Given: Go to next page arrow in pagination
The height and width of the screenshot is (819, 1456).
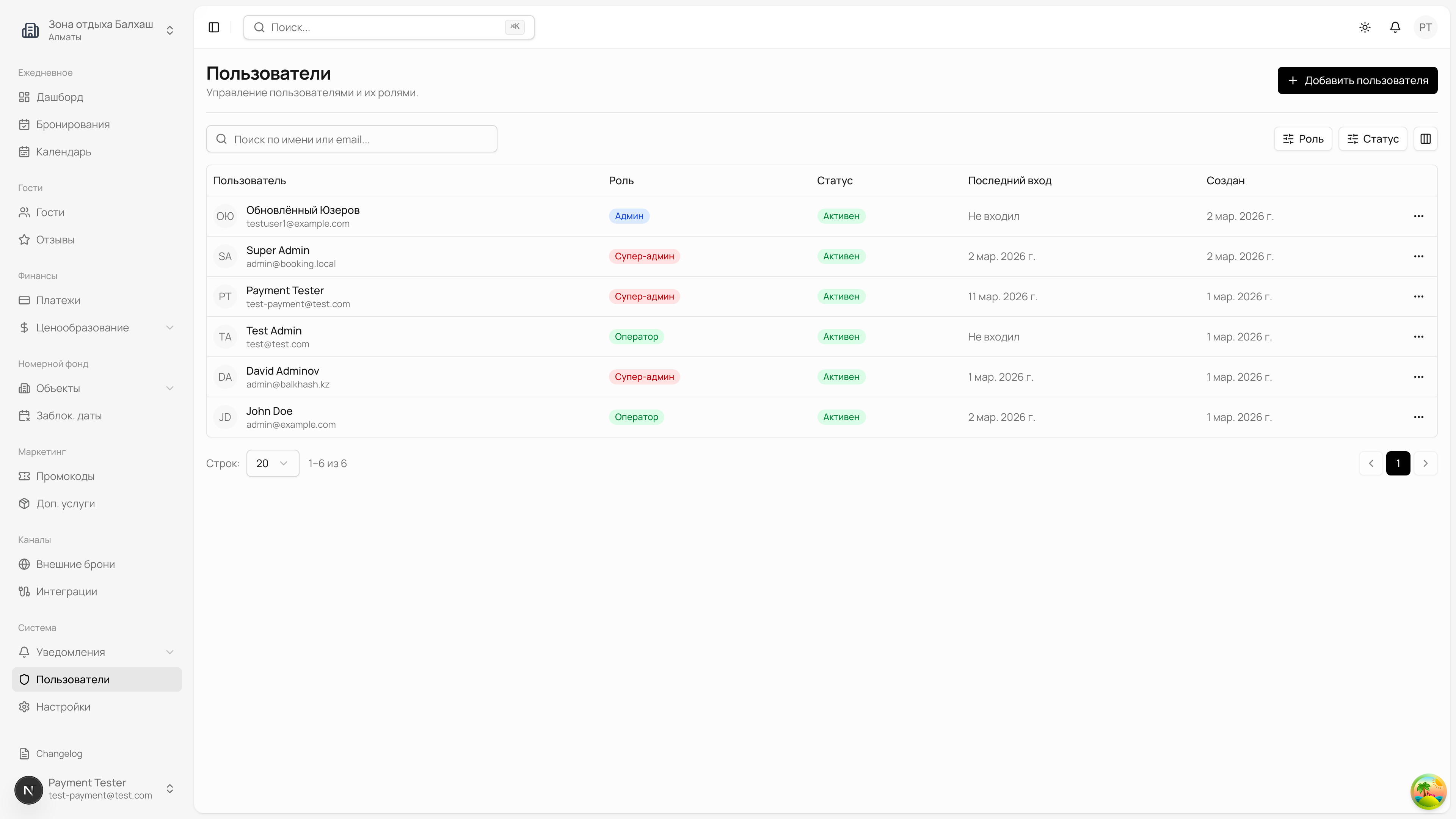Looking at the screenshot, I should pyautogui.click(x=1425, y=463).
